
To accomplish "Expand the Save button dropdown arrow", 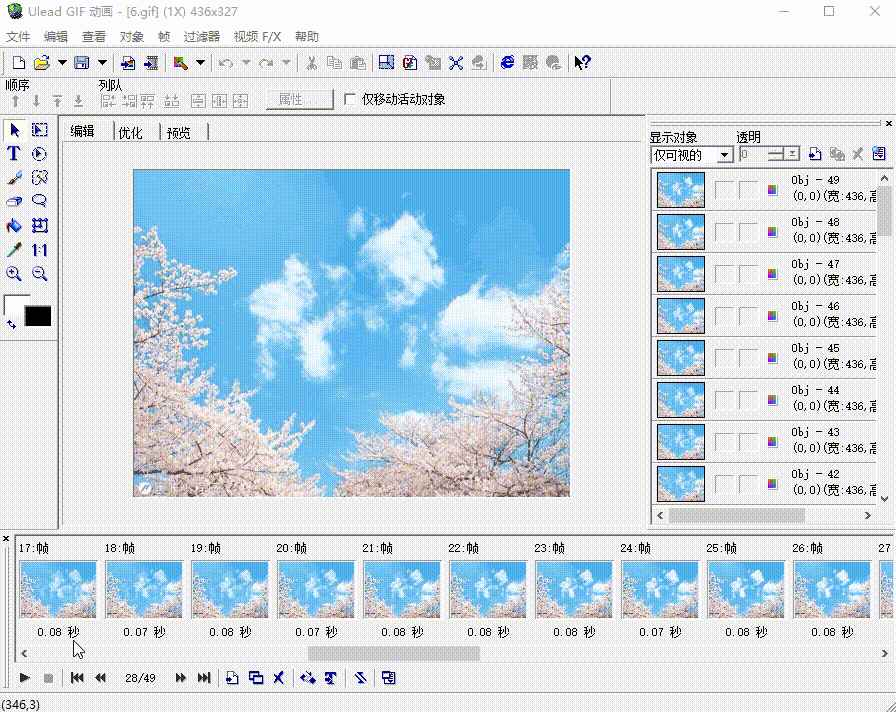I will click(x=101, y=62).
